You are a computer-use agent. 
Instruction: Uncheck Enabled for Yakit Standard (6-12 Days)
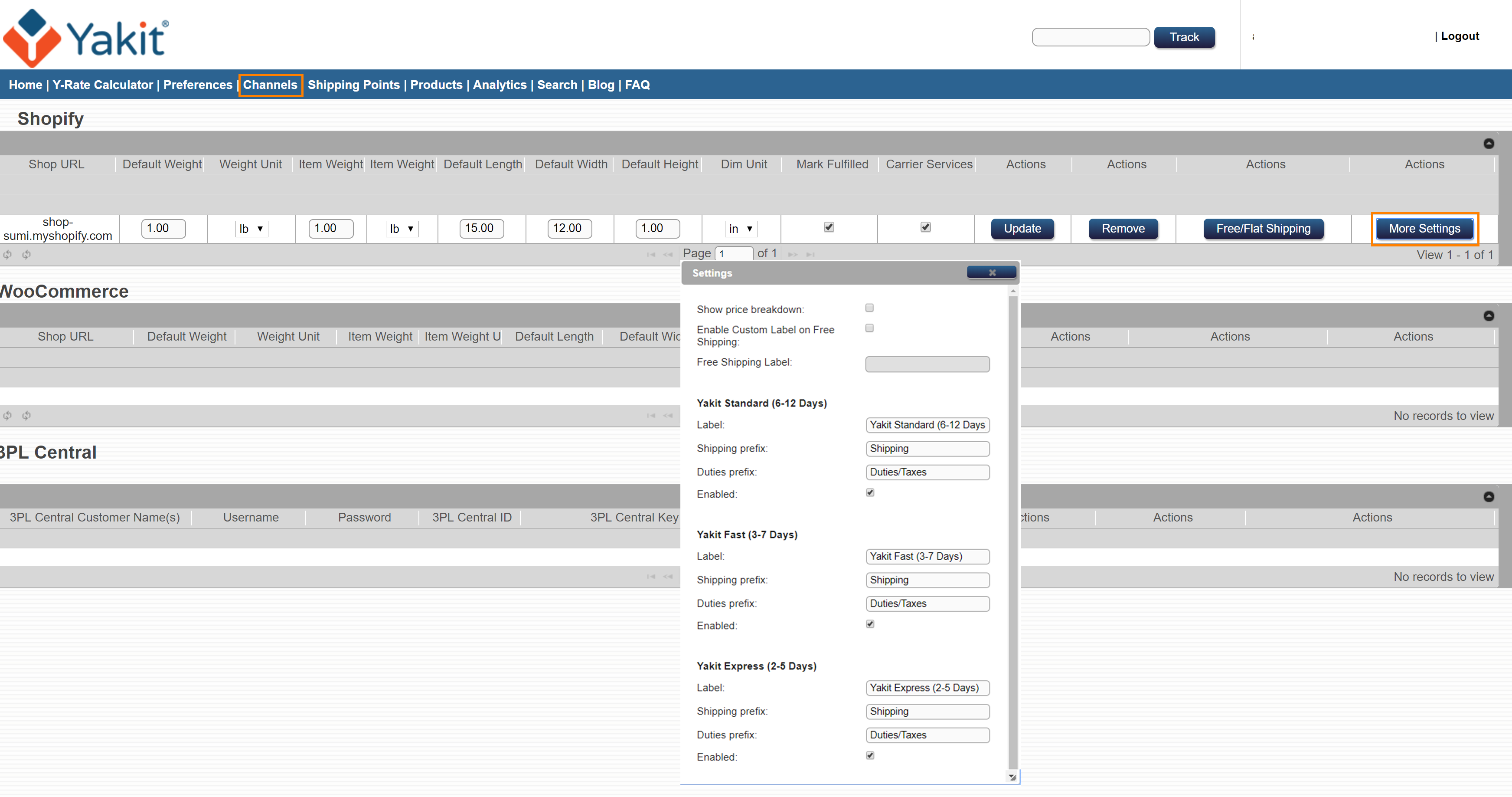click(x=870, y=493)
